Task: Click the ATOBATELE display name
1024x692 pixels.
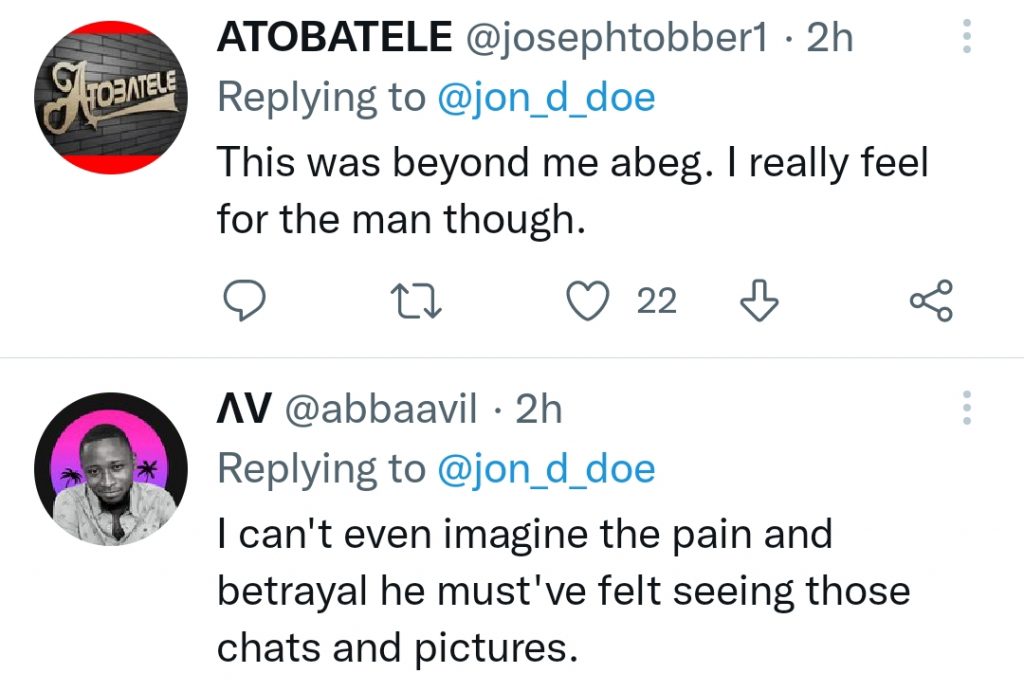Action: (x=334, y=37)
